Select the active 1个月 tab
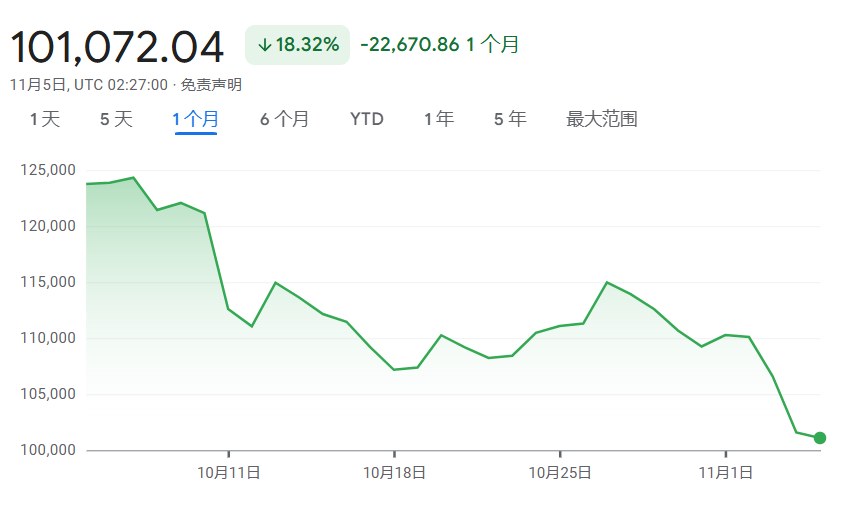Image resolution: width=854 pixels, height=510 pixels. pyautogui.click(x=196, y=120)
